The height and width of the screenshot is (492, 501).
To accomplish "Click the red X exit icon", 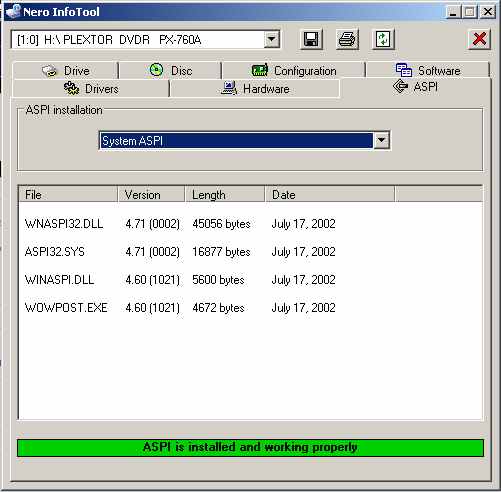I will (479, 39).
